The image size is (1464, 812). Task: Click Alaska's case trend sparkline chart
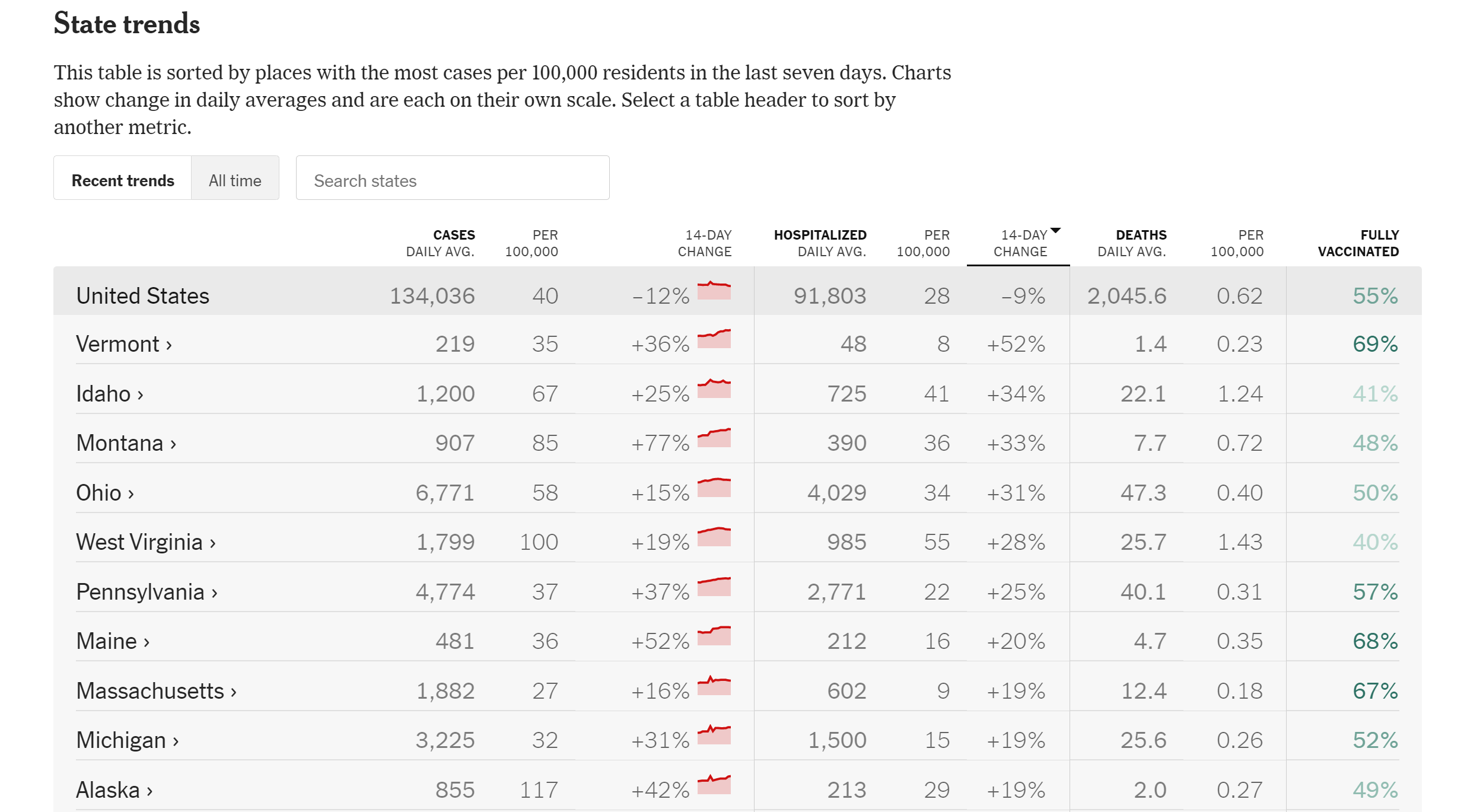click(714, 785)
